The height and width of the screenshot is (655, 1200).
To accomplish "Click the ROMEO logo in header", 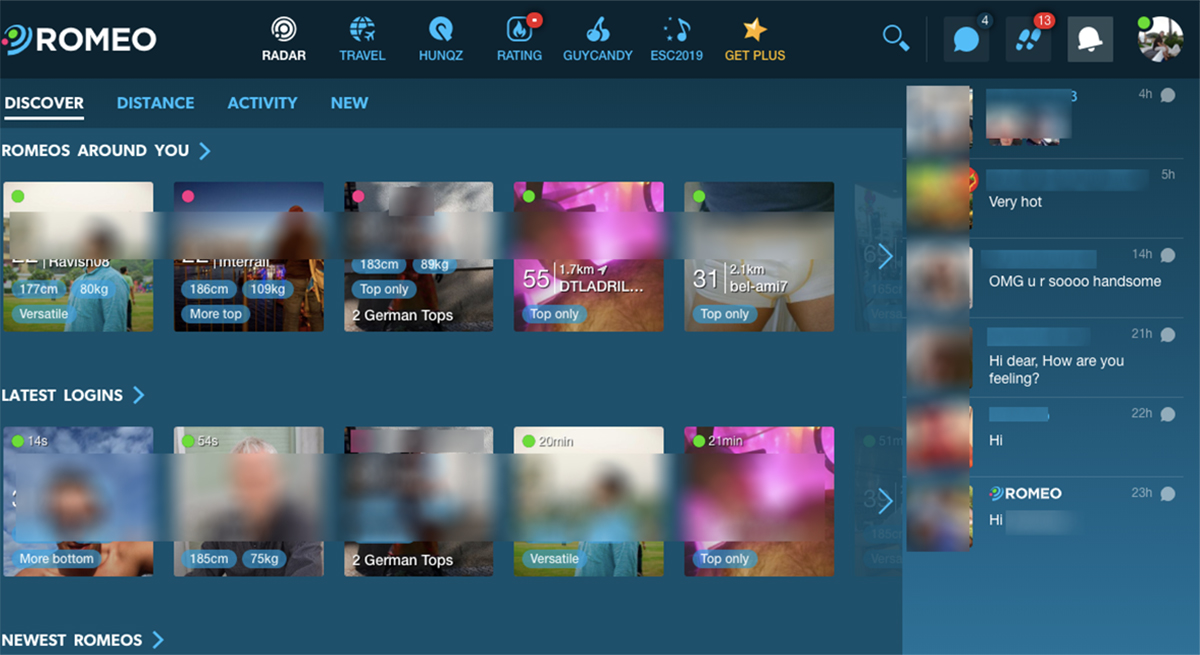I will (x=80, y=39).
